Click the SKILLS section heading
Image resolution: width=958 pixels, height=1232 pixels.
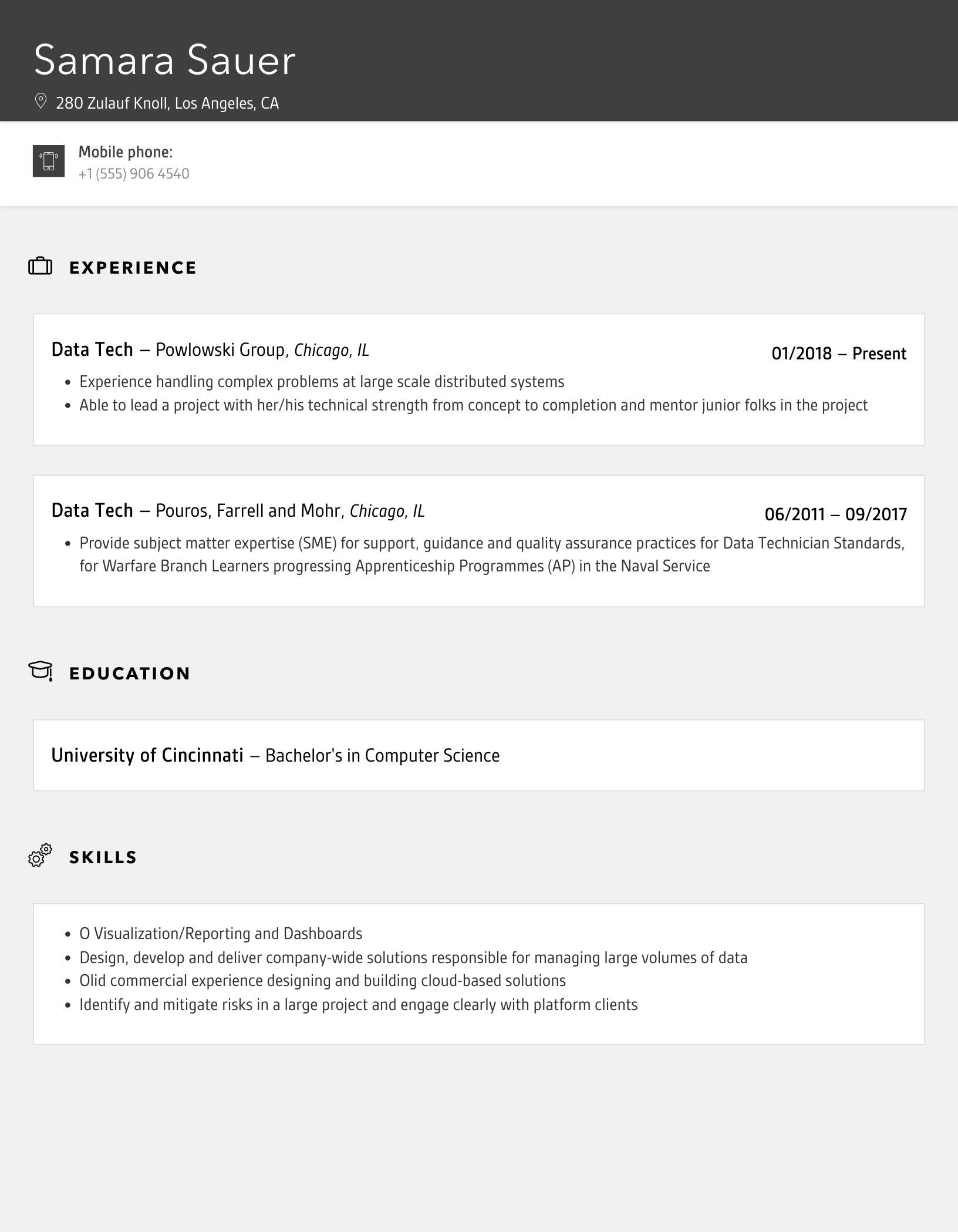tap(103, 857)
